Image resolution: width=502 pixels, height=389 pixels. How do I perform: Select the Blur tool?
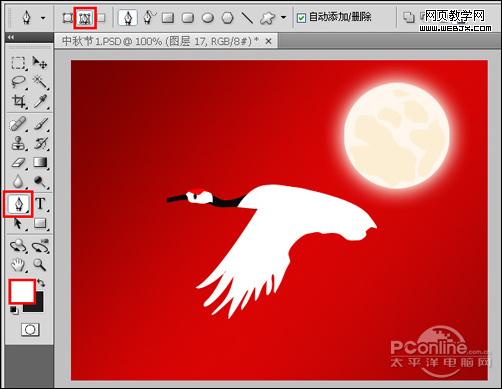click(18, 182)
